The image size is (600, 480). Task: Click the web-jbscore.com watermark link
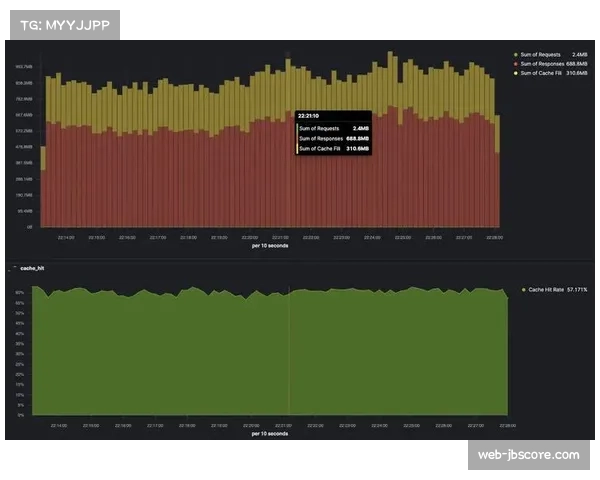click(528, 454)
